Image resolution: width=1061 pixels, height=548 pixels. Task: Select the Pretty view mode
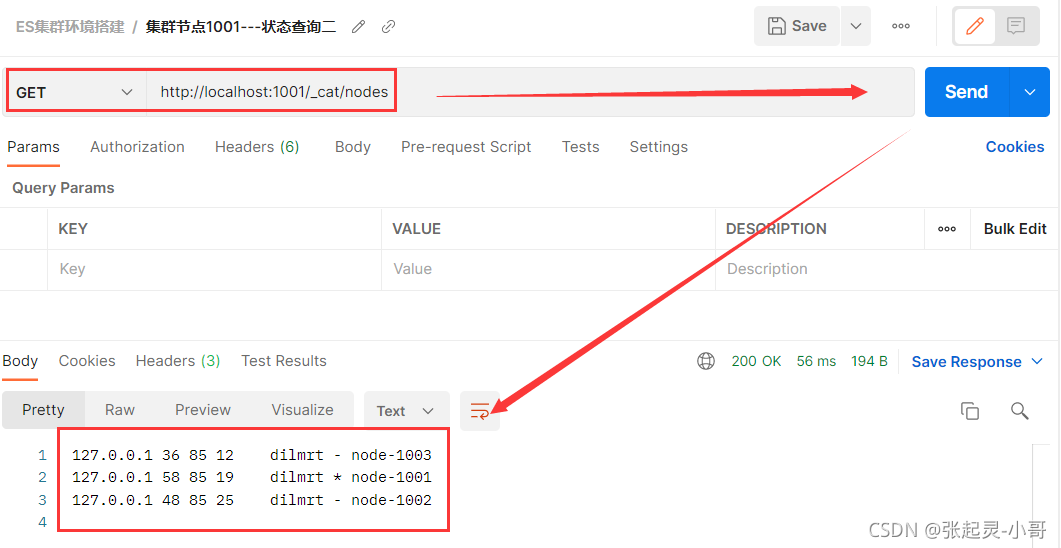click(x=43, y=410)
